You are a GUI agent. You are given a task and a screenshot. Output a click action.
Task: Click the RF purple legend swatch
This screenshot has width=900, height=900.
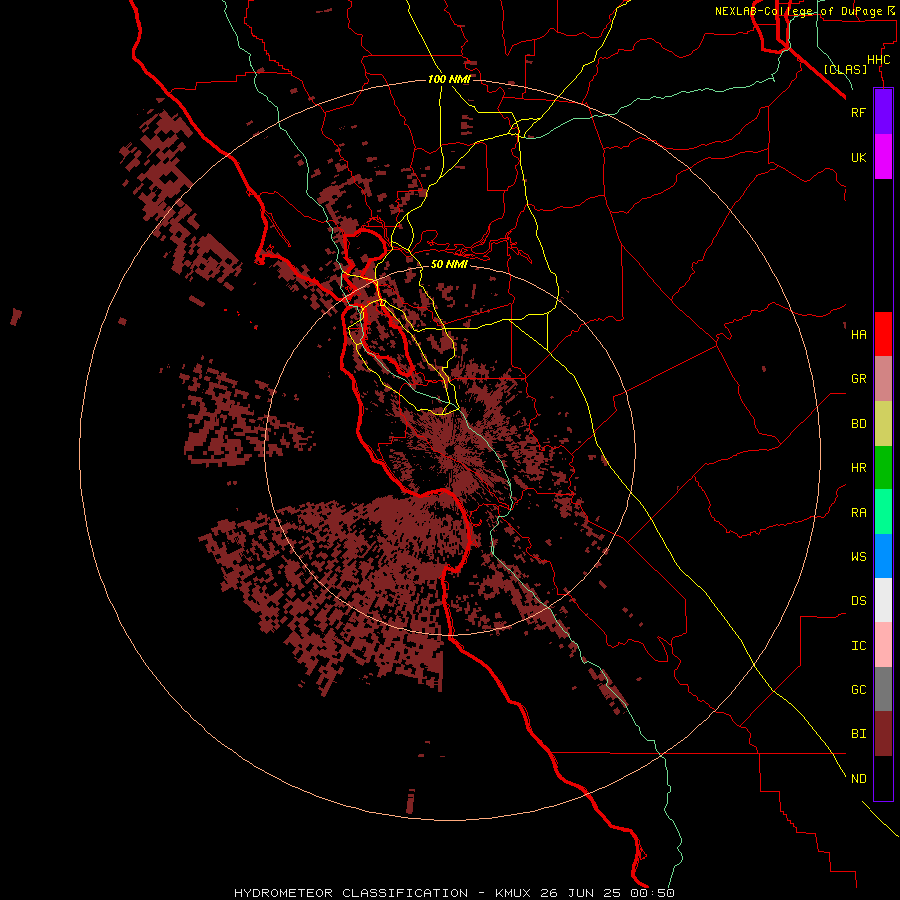pos(883,111)
